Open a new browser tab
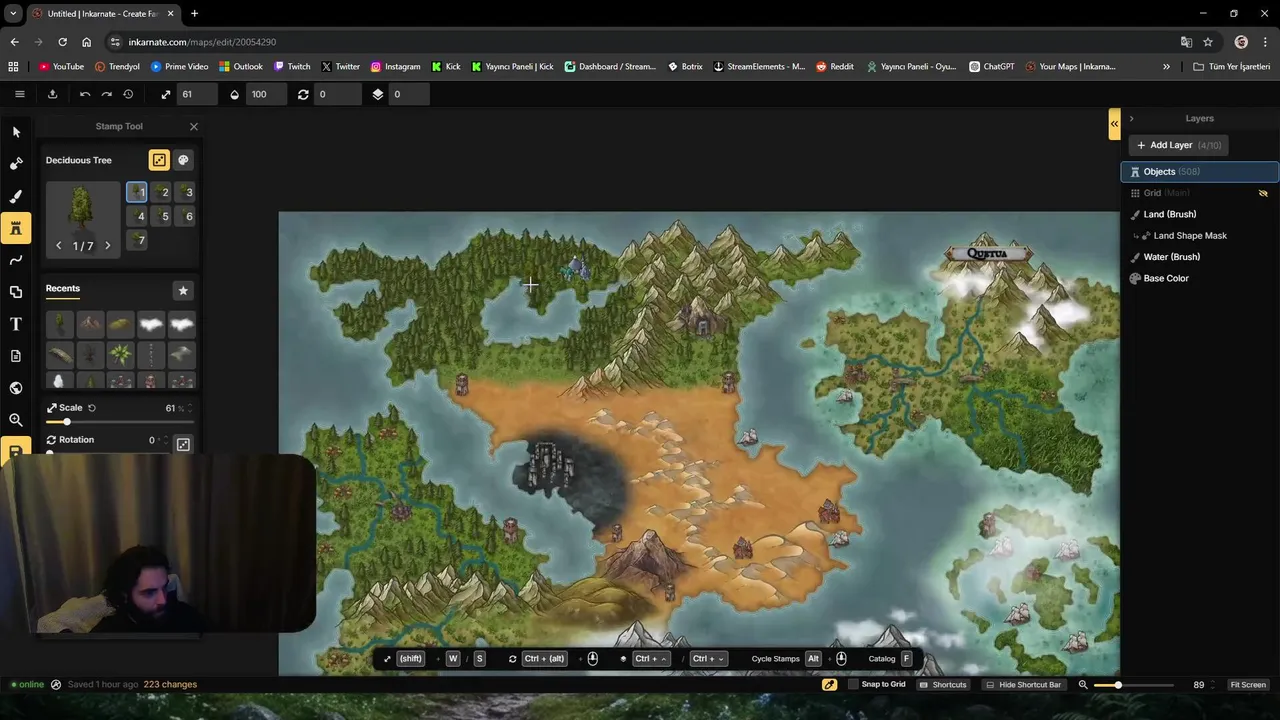Screen dimensions: 1280x720 point(194,13)
